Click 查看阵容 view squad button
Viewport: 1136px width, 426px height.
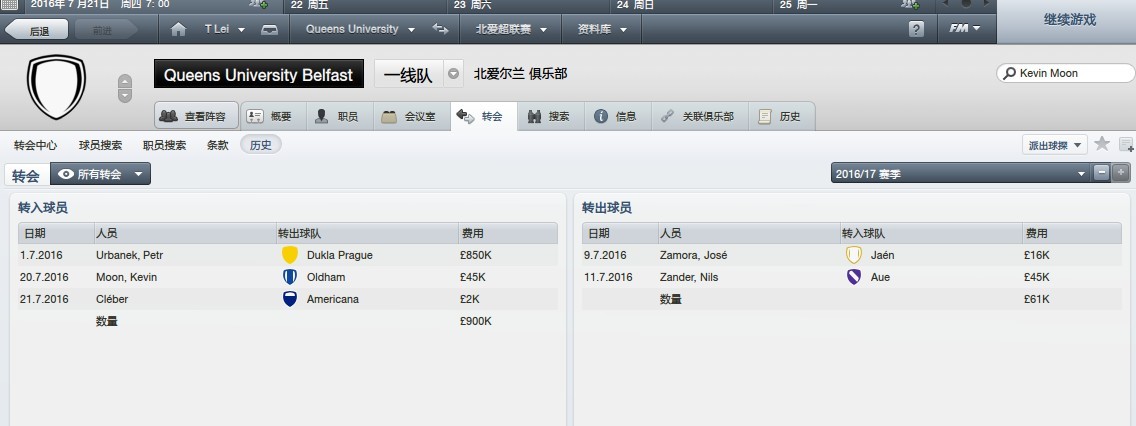tap(196, 116)
